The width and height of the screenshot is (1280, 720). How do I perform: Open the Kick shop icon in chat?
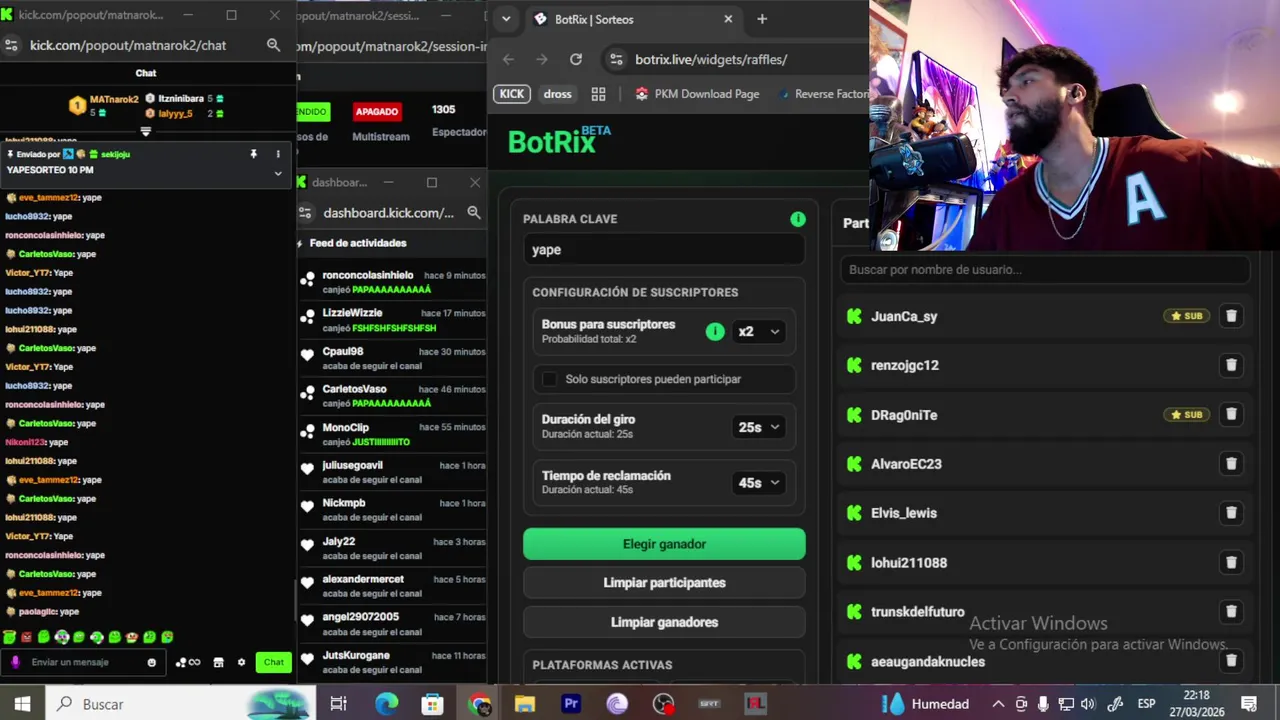218,662
